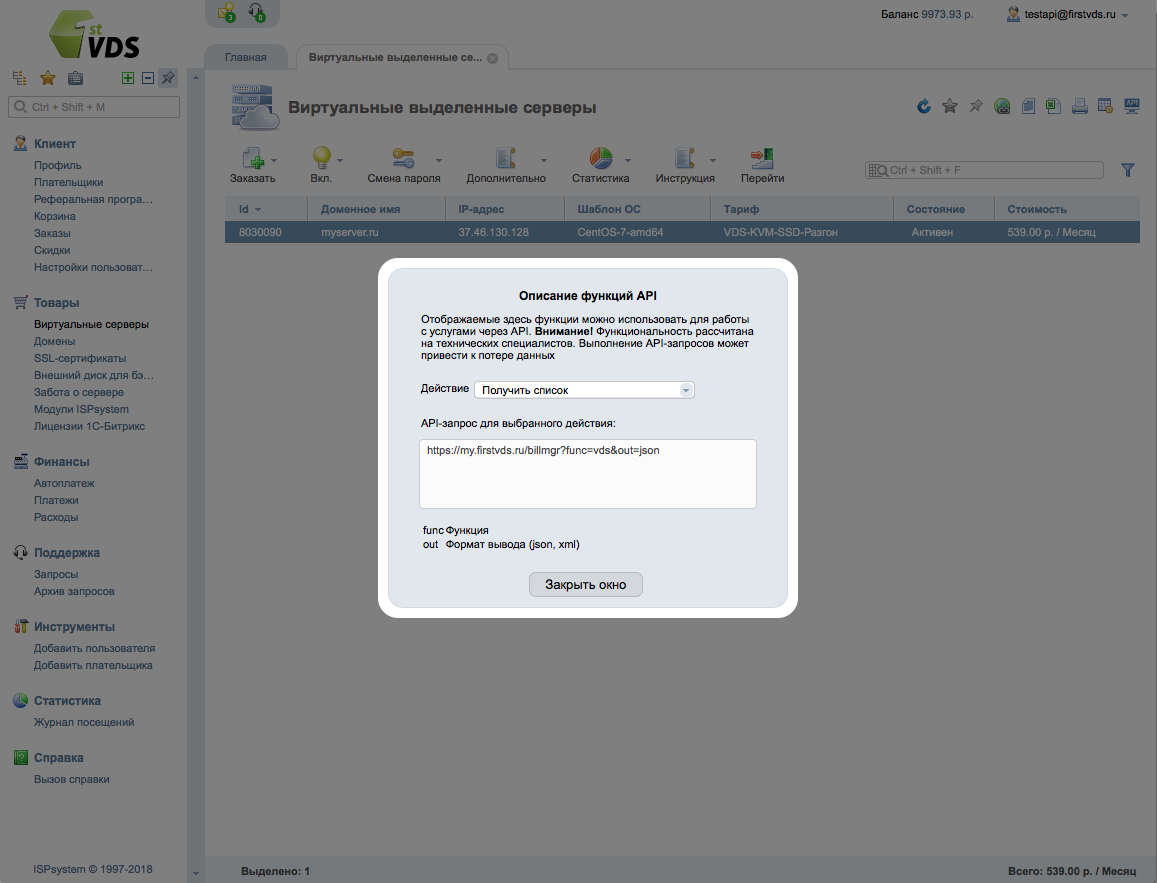Open visit log clipboard icon in sidebar
The image size is (1157, 883).
click(74, 76)
